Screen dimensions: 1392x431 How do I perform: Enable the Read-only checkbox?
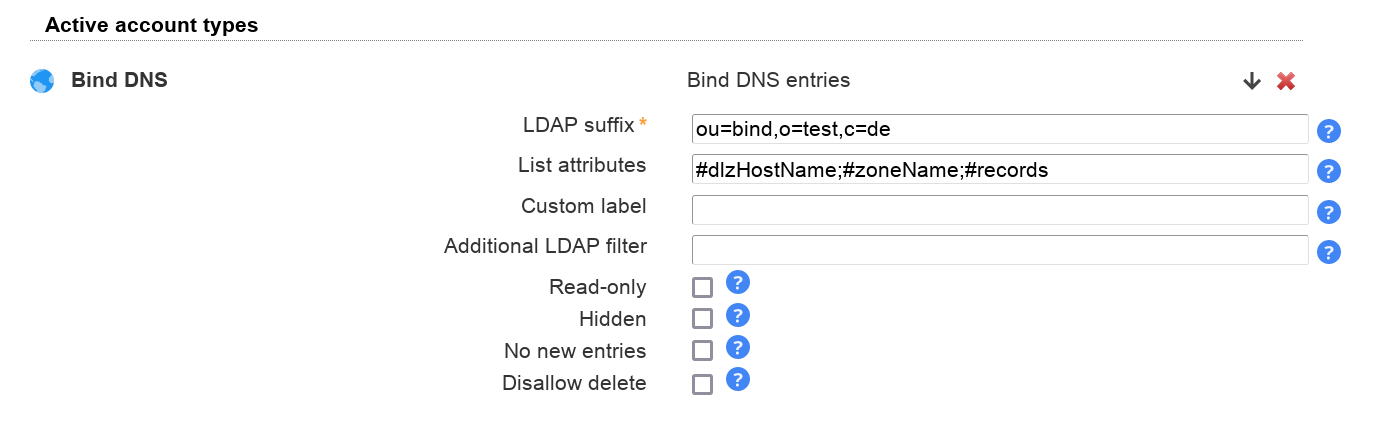(703, 288)
